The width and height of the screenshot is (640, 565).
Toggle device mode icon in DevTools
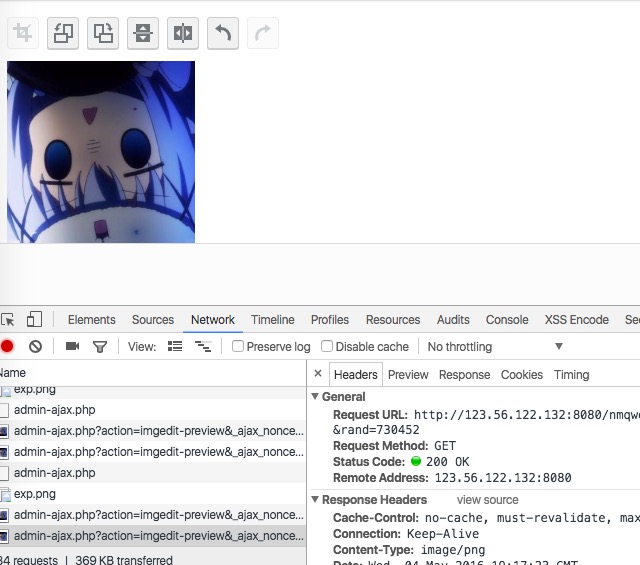pyautogui.click(x=34, y=319)
